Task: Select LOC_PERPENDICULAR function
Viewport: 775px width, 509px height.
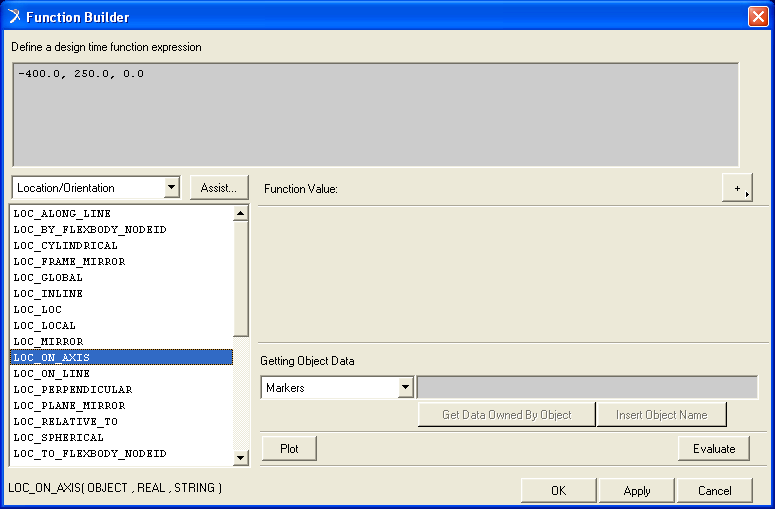Action: (121, 389)
